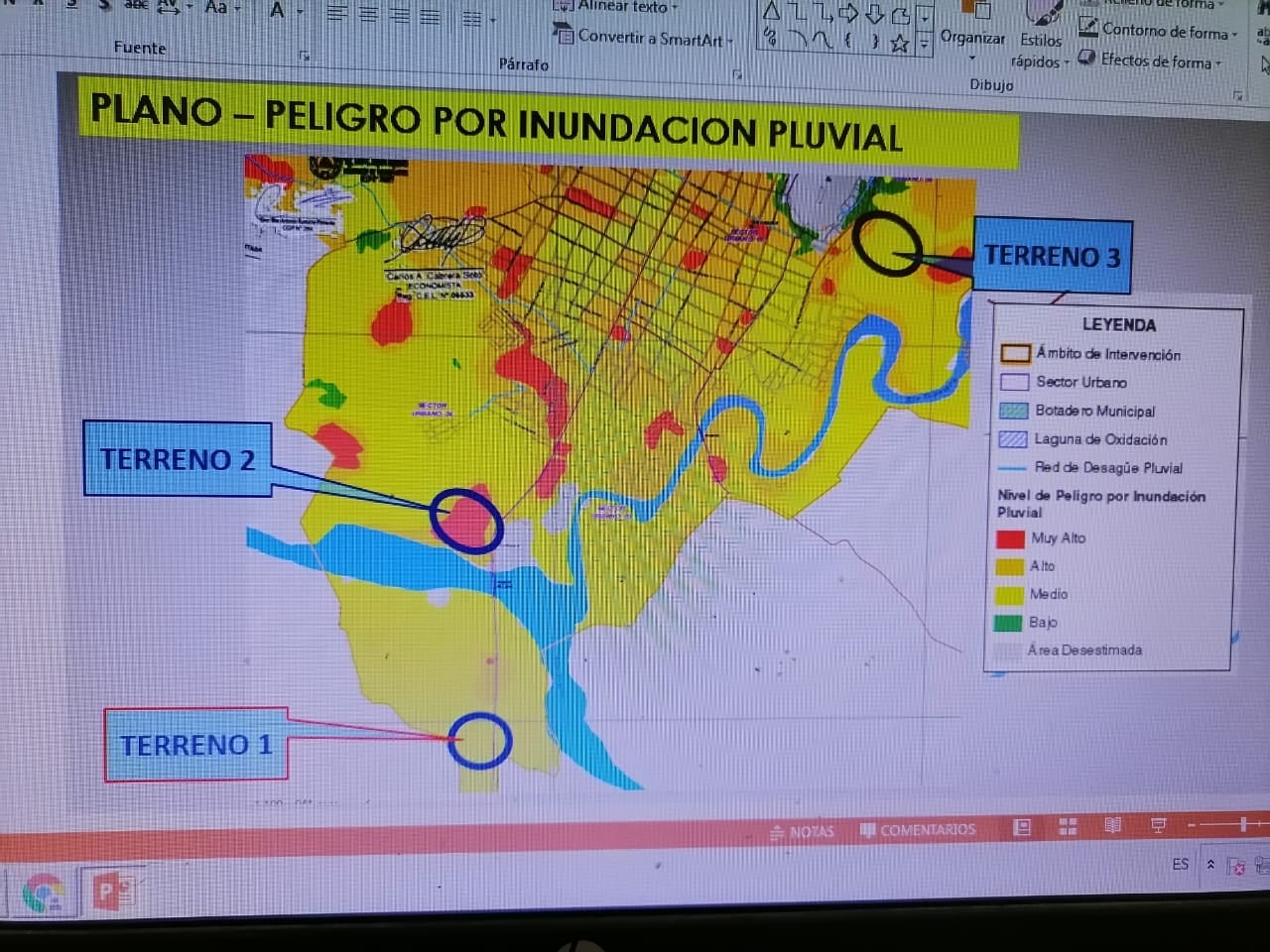Click the Botadero Municipal legend entry
This screenshot has width=1270, height=952.
1077,411
